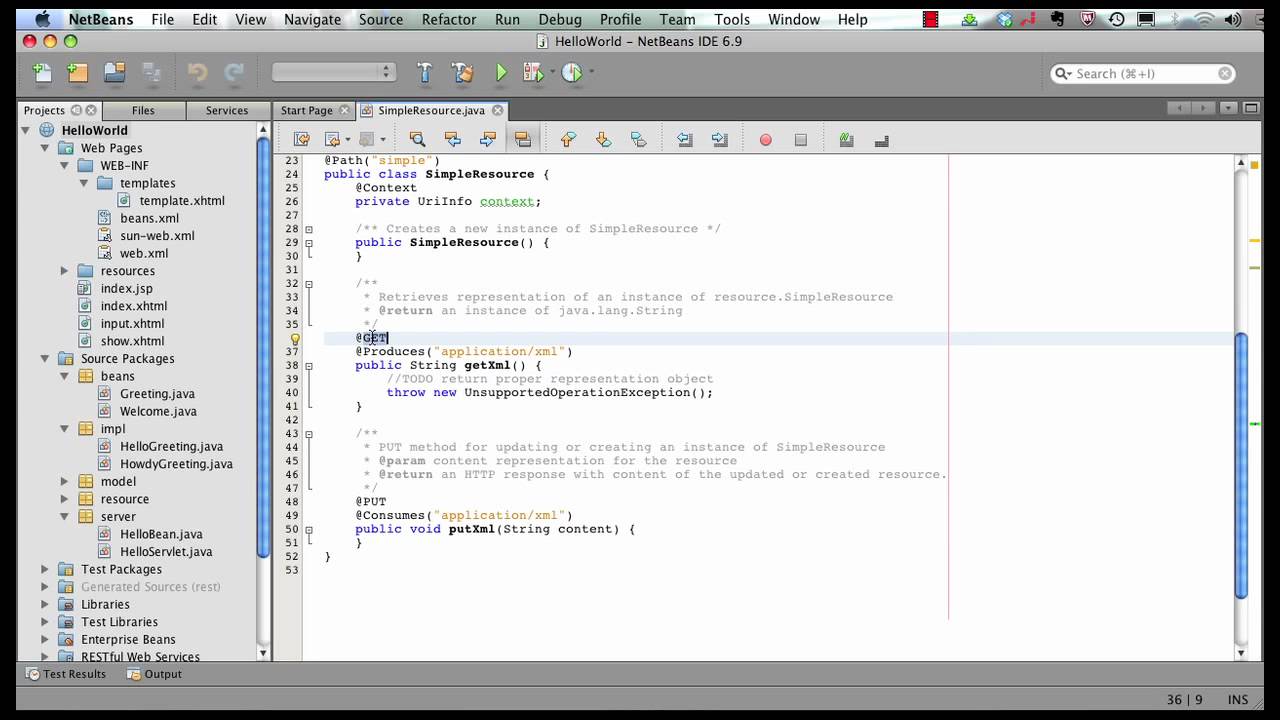The image size is (1280, 720).
Task: Toggle code fold at line 28
Action: (x=309, y=229)
